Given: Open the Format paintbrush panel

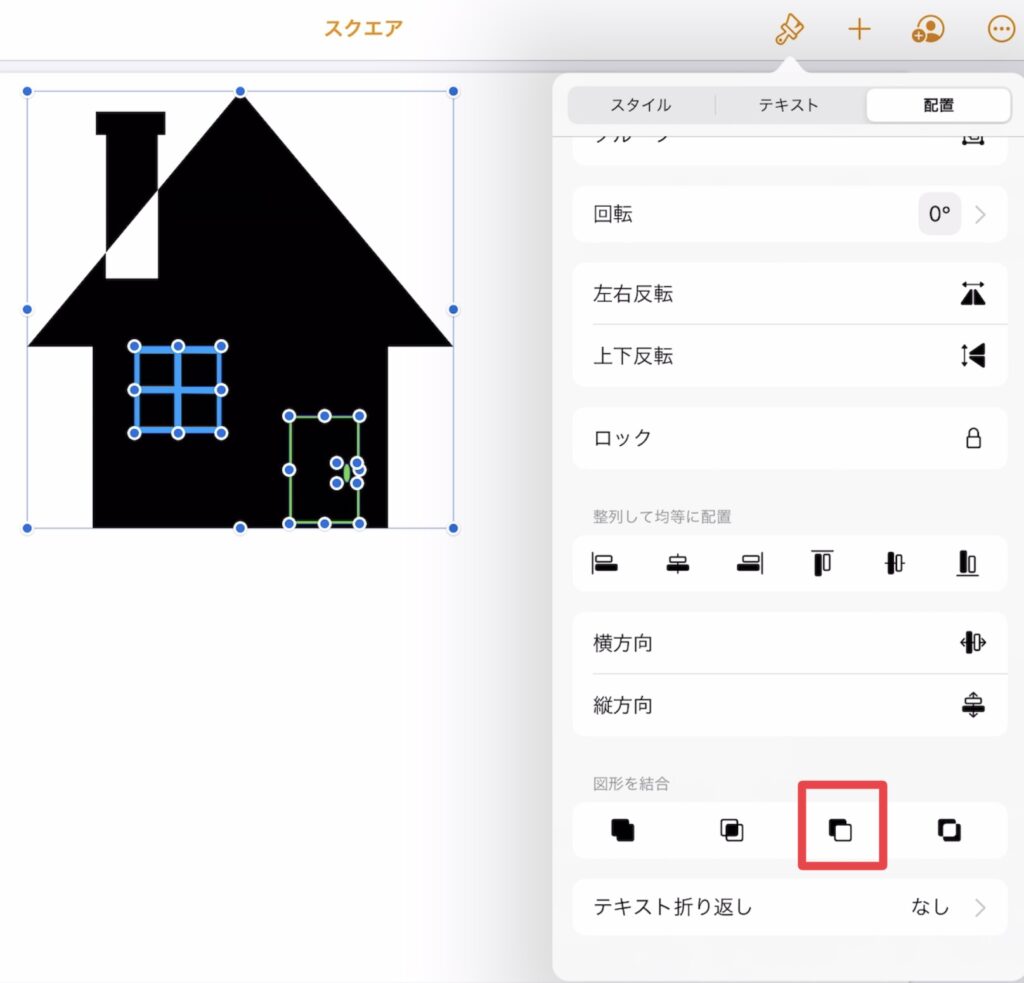Looking at the screenshot, I should click(x=789, y=29).
